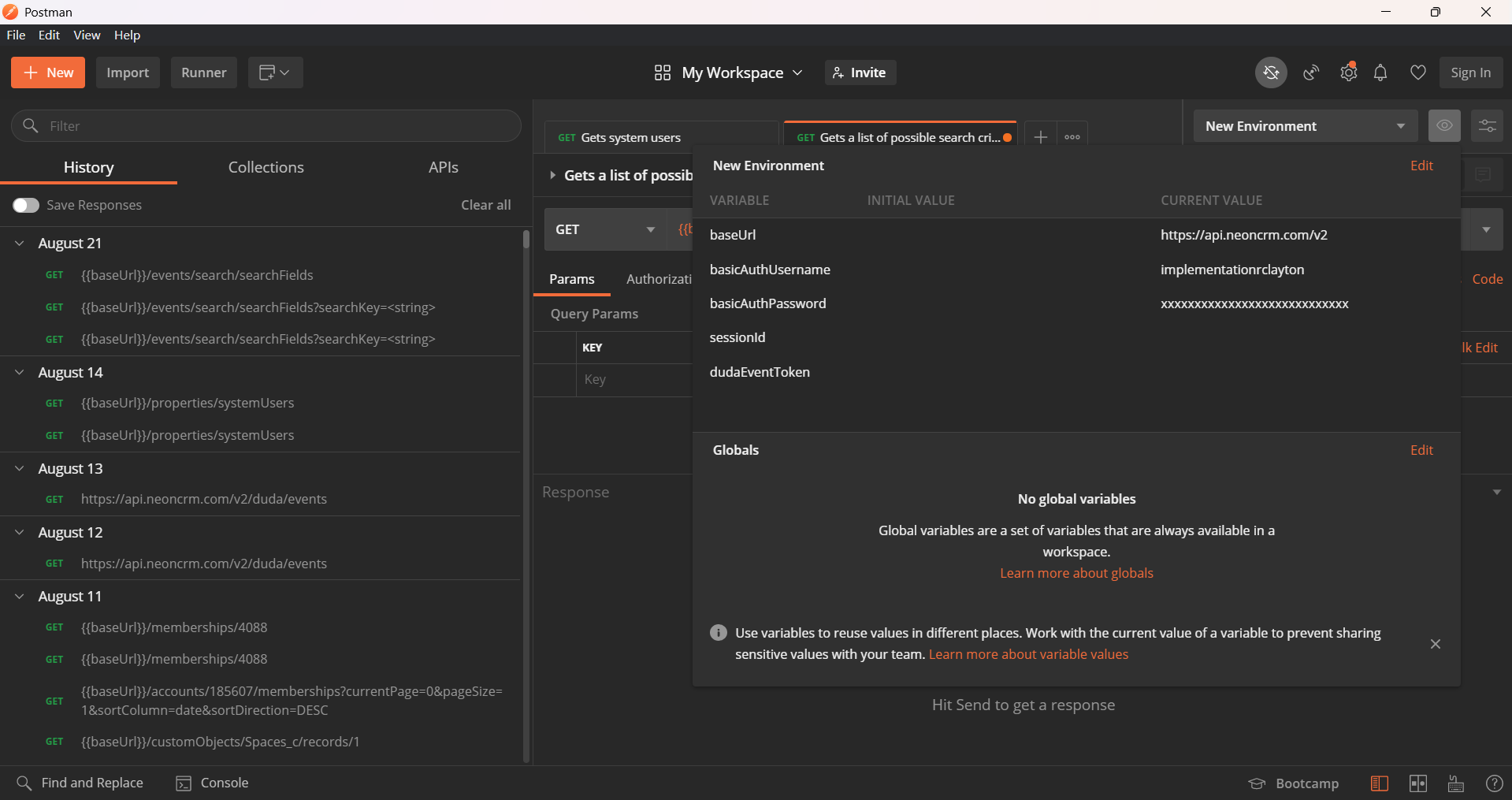Screen dimensions: 1512x800
Task: Open the File menu
Action: point(16,35)
